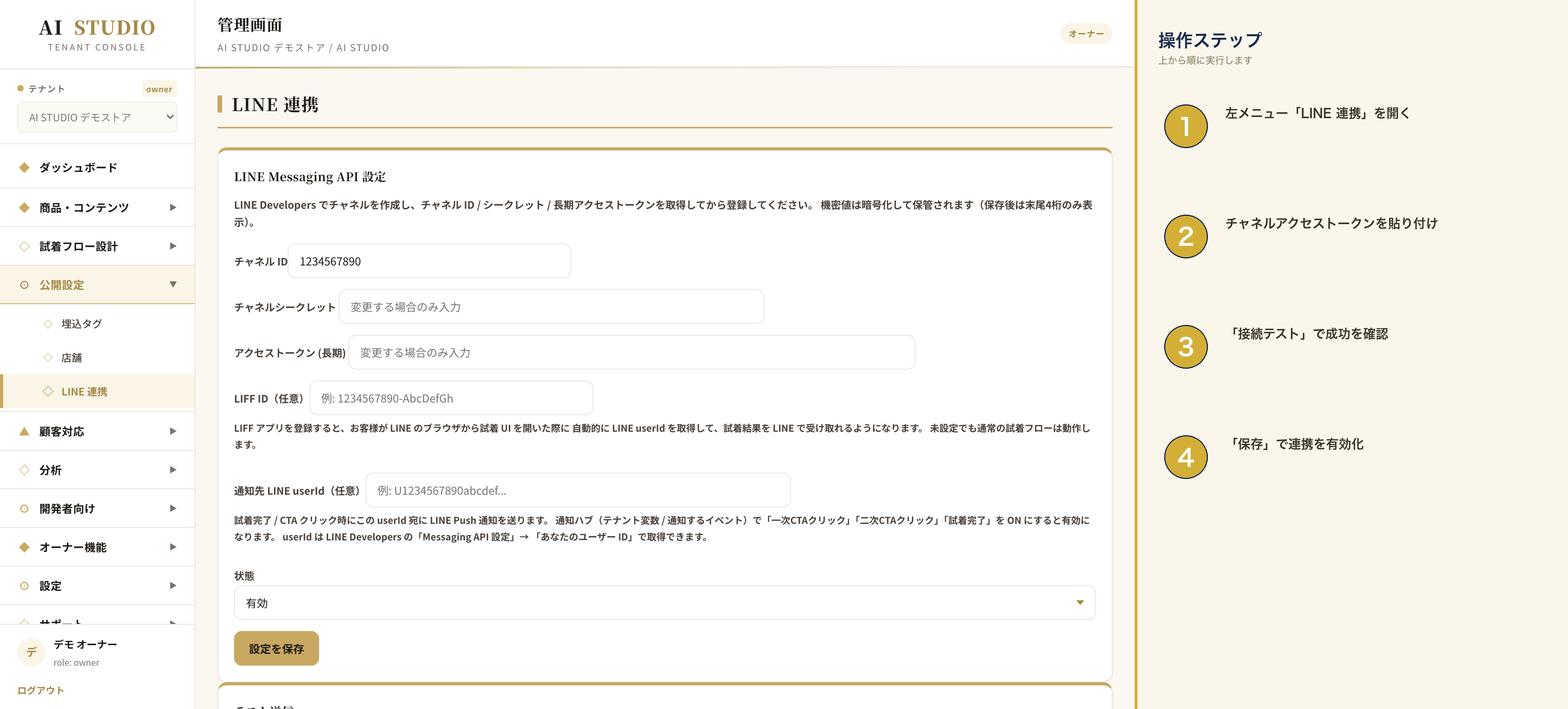Click the 開発者向け circle icon

point(24,508)
